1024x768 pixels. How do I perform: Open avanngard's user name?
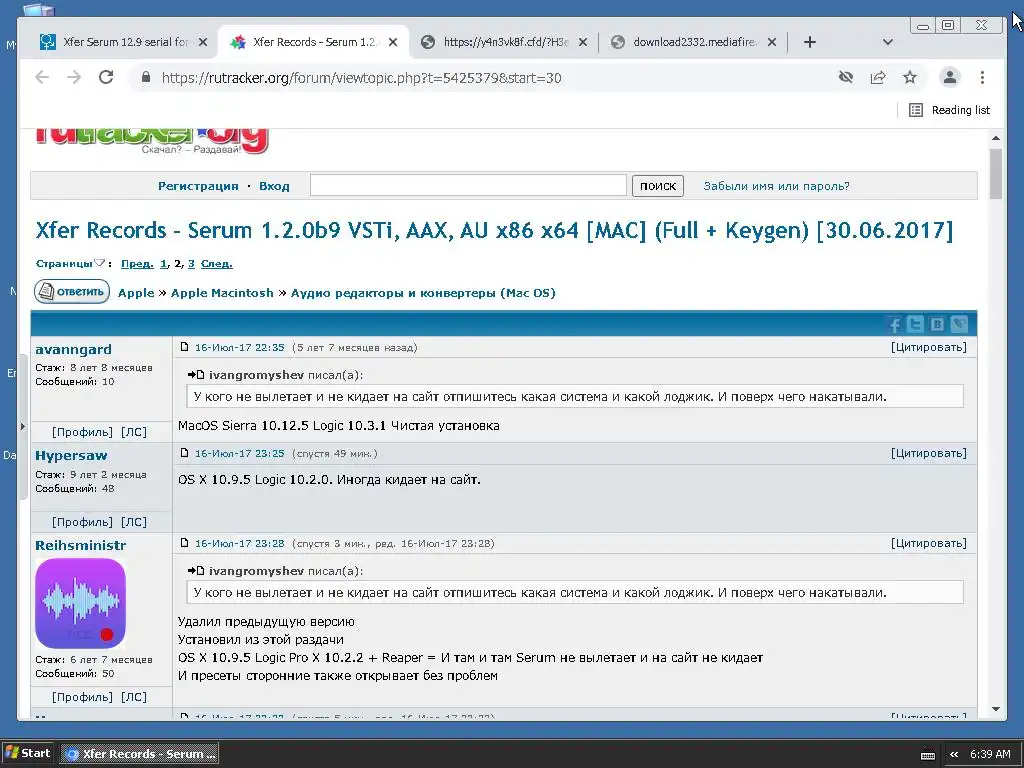coord(73,349)
